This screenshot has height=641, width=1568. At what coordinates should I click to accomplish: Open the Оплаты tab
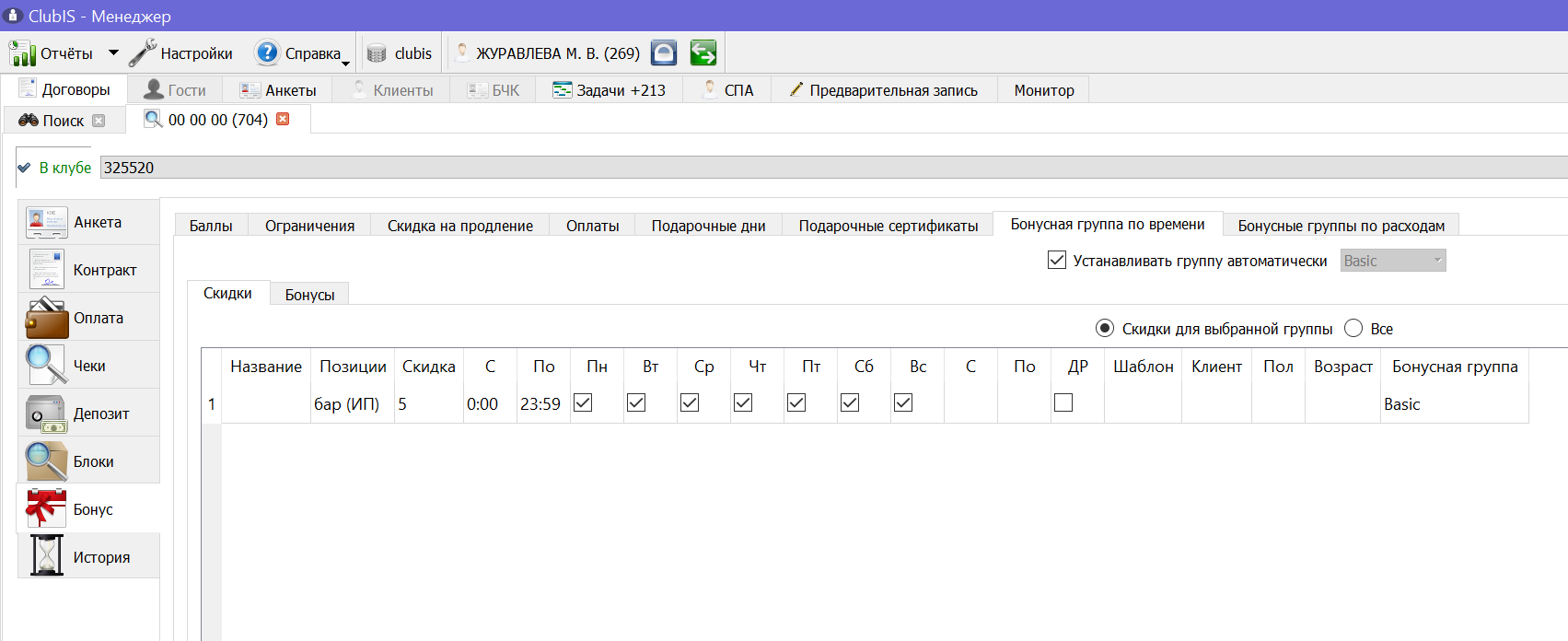tap(592, 226)
